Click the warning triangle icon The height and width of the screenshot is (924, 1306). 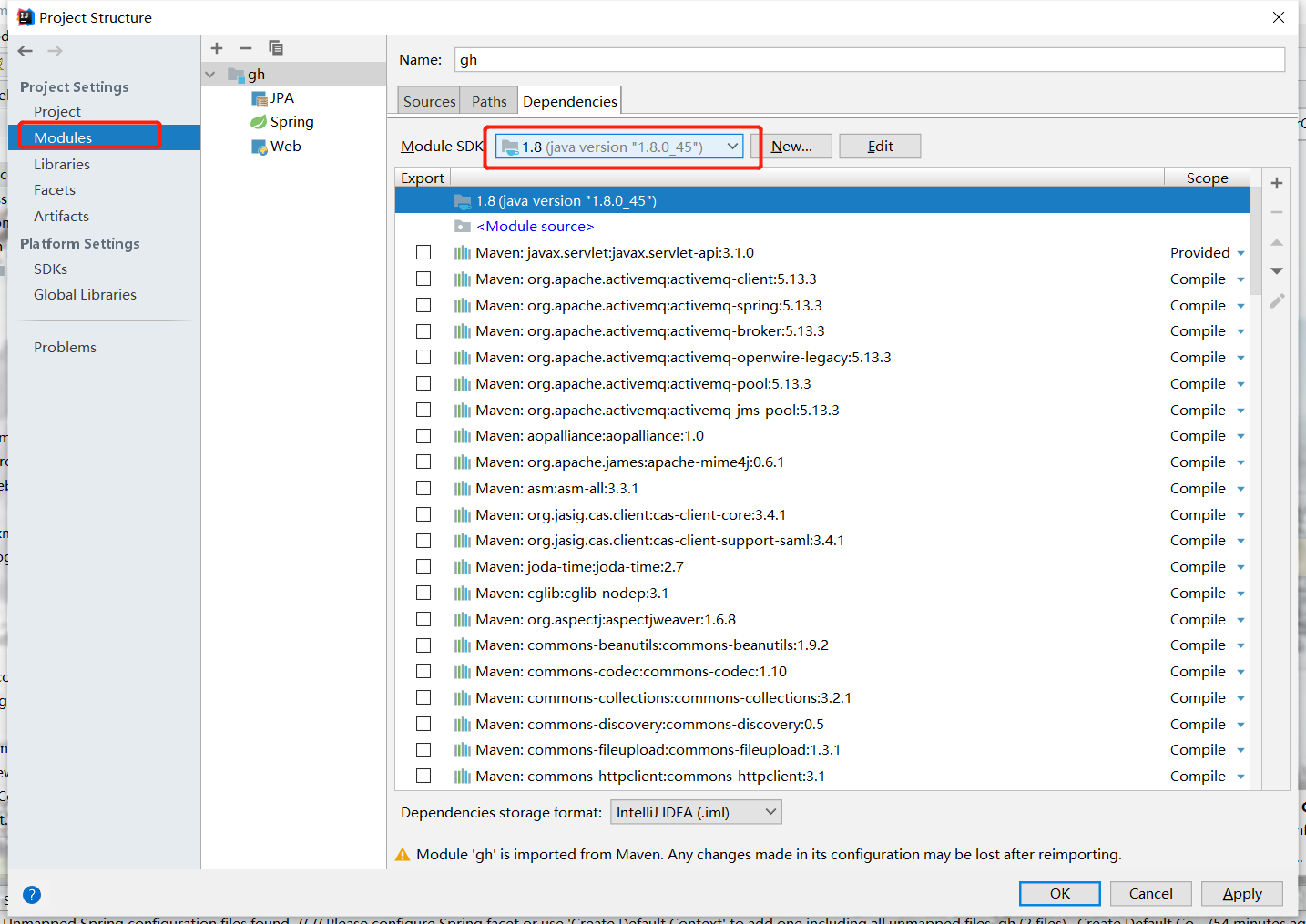pyautogui.click(x=403, y=855)
